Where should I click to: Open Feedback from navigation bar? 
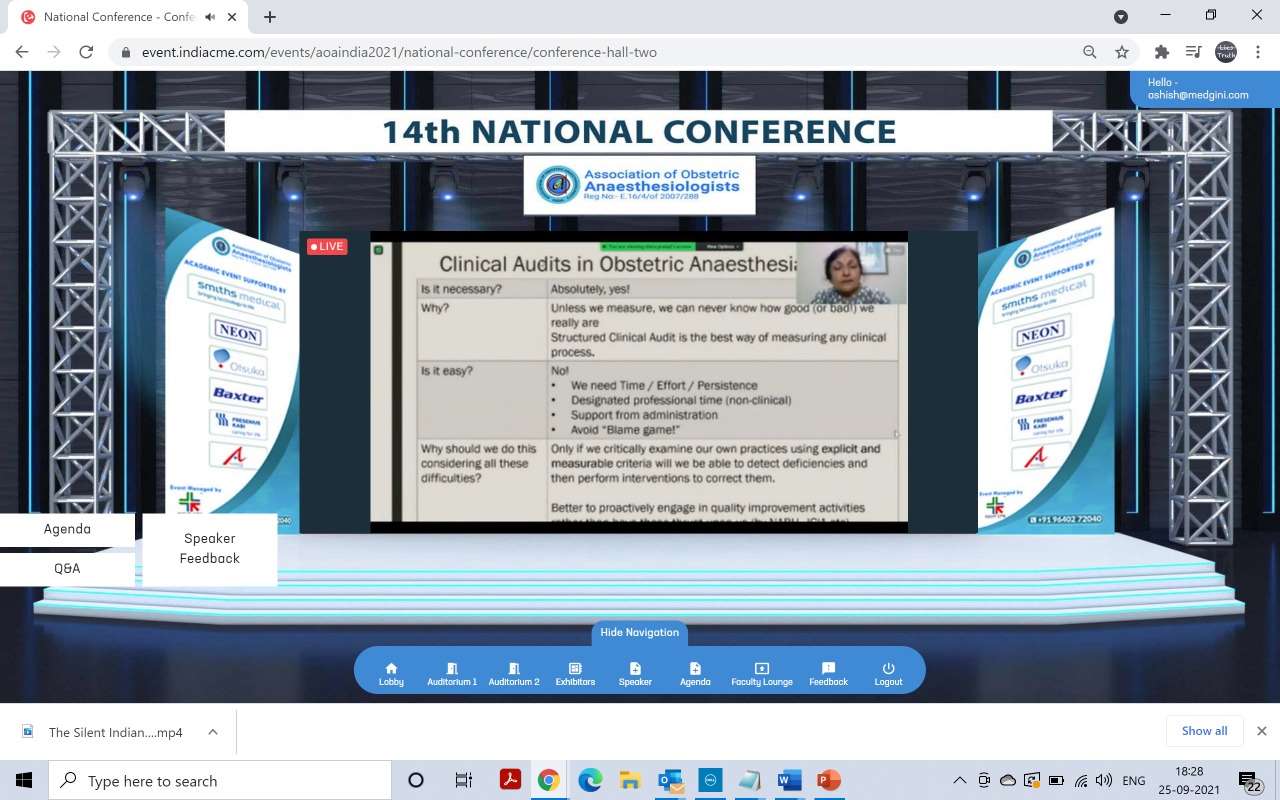pyautogui.click(x=828, y=674)
